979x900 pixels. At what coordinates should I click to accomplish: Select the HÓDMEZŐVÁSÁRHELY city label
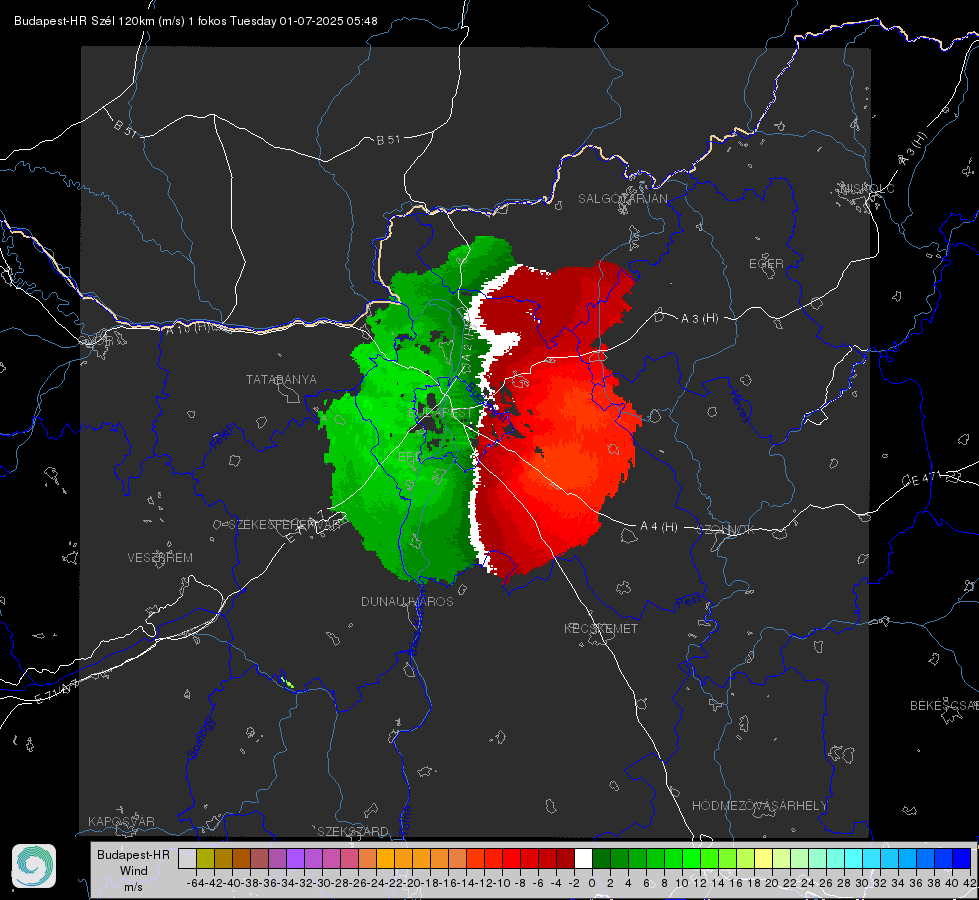pos(759,806)
